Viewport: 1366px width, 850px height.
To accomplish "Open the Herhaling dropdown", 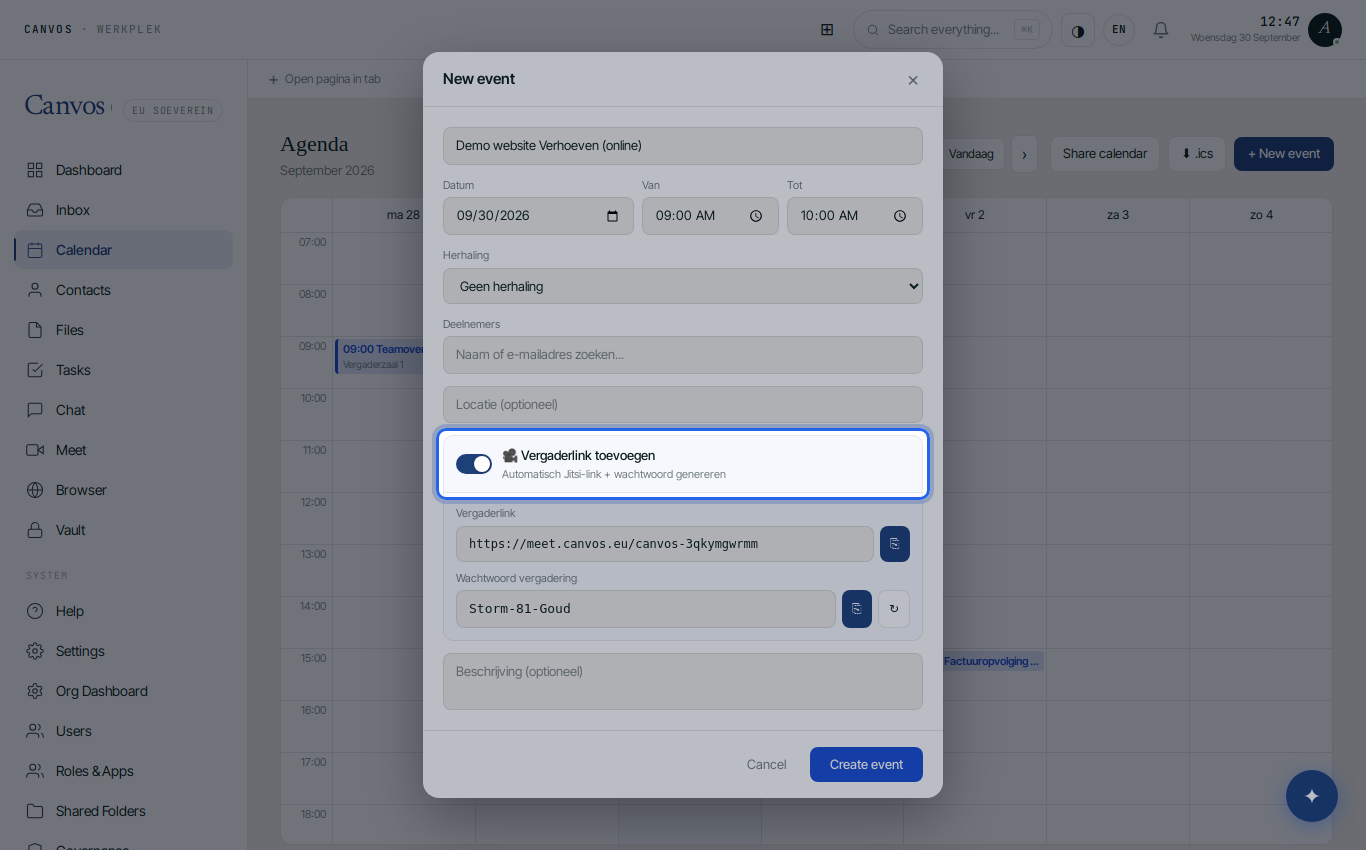I will 683,286.
